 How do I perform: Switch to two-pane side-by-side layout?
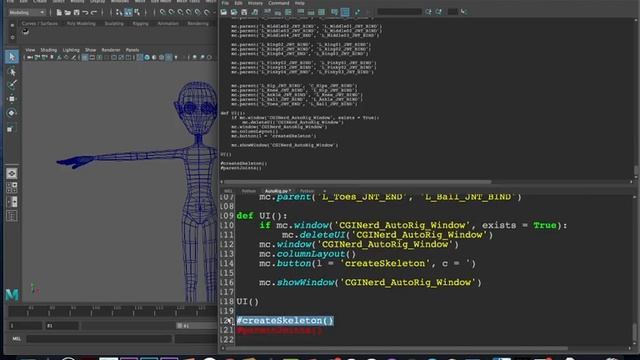(x=12, y=202)
